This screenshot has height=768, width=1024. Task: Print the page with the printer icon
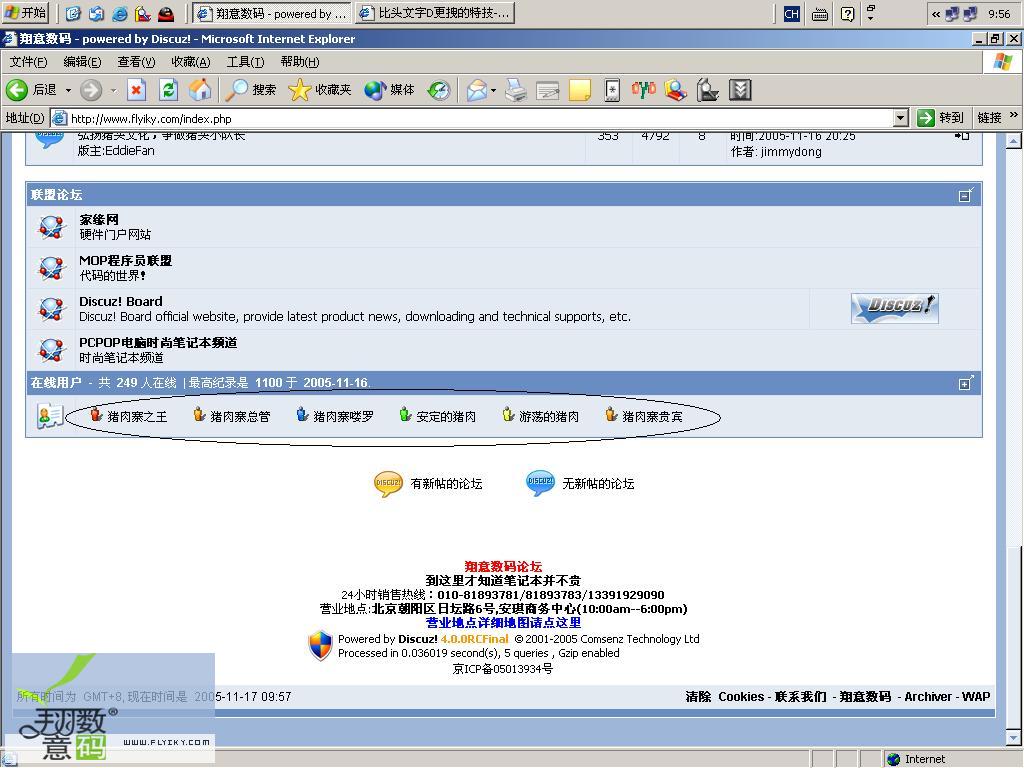point(516,89)
